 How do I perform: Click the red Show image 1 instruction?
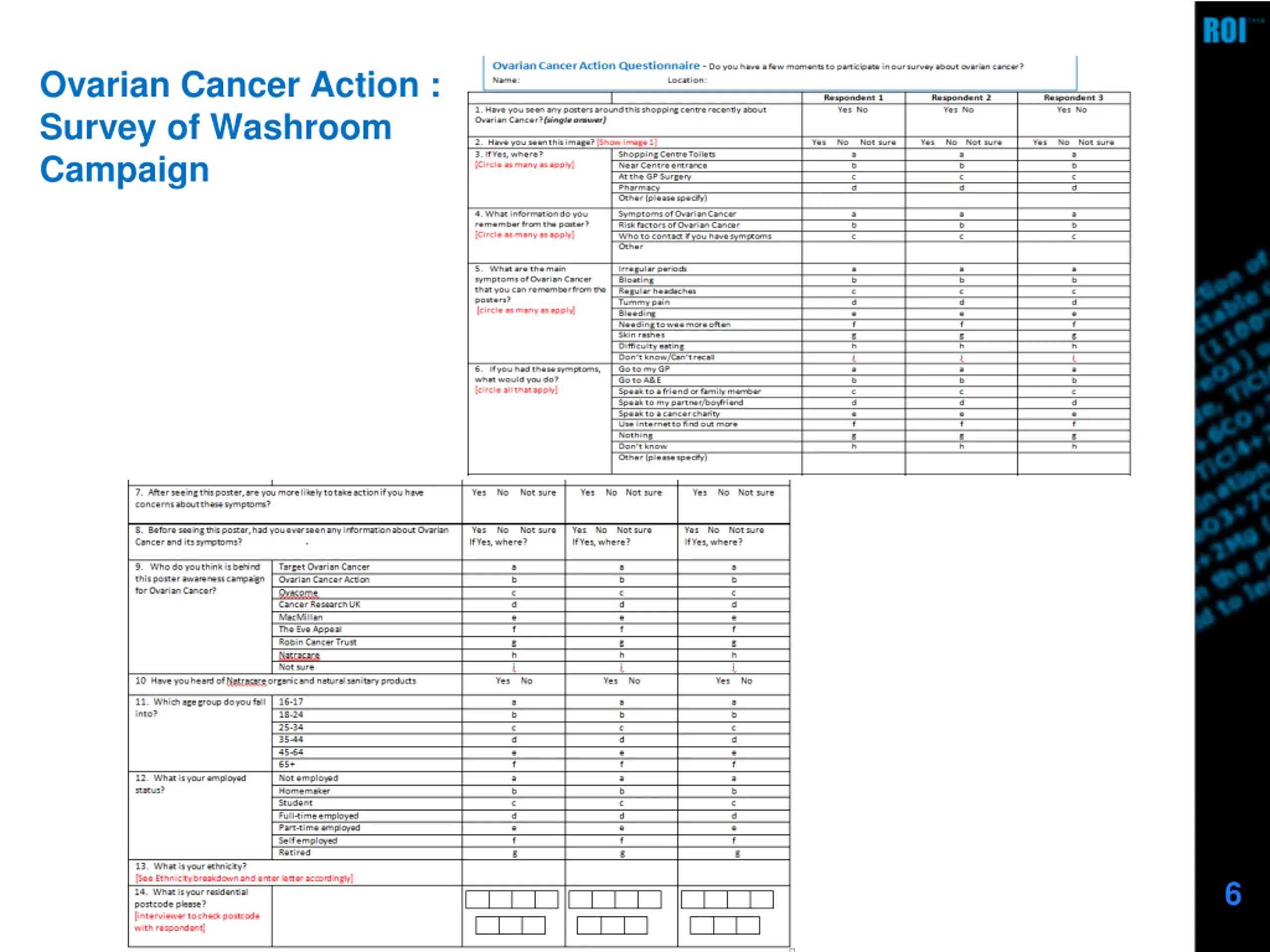coord(627,142)
